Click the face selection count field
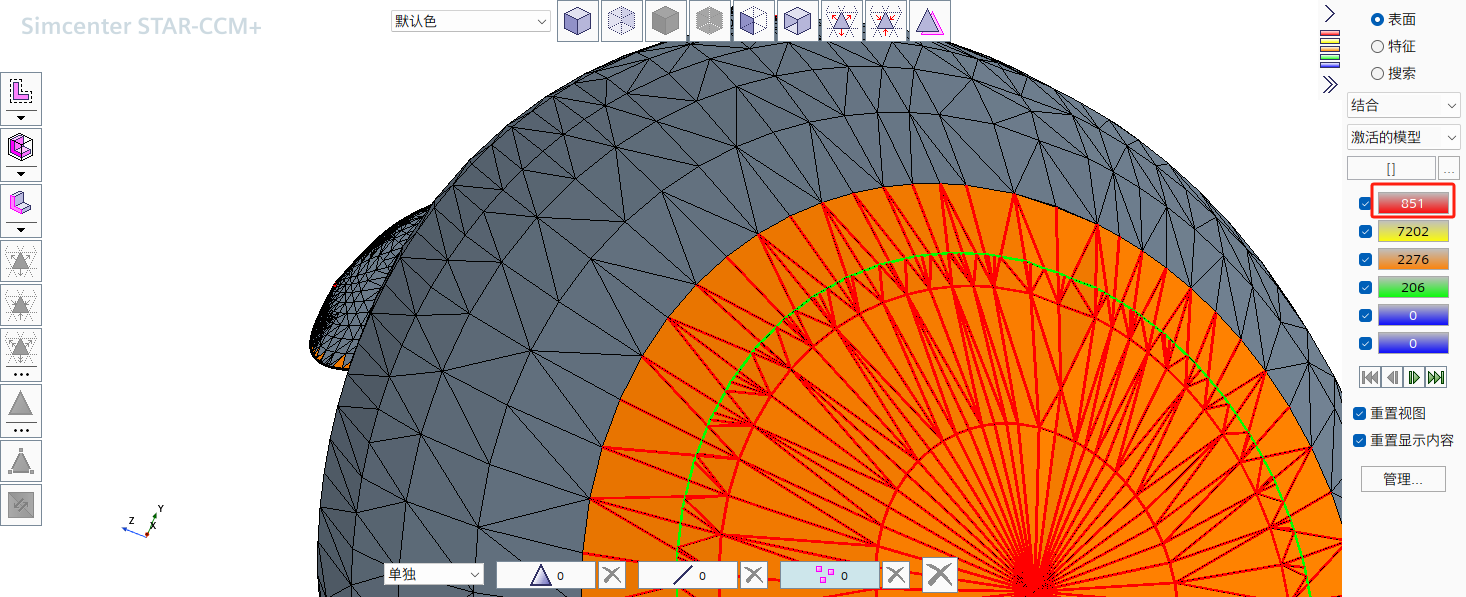The width and height of the screenshot is (1466, 597). coord(546,575)
